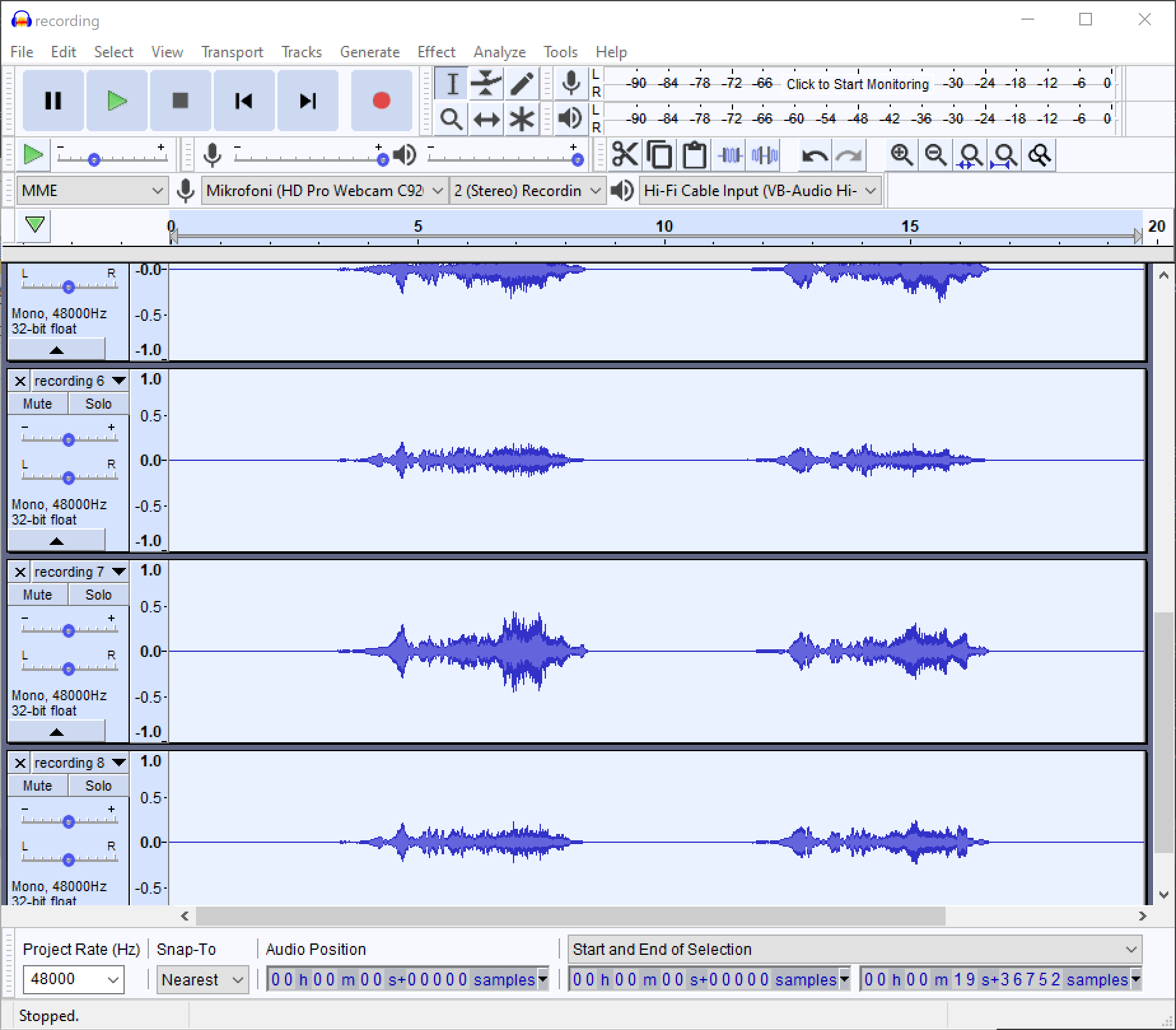Image resolution: width=1176 pixels, height=1030 pixels.
Task: Start playback with the green Play button
Action: (x=117, y=101)
